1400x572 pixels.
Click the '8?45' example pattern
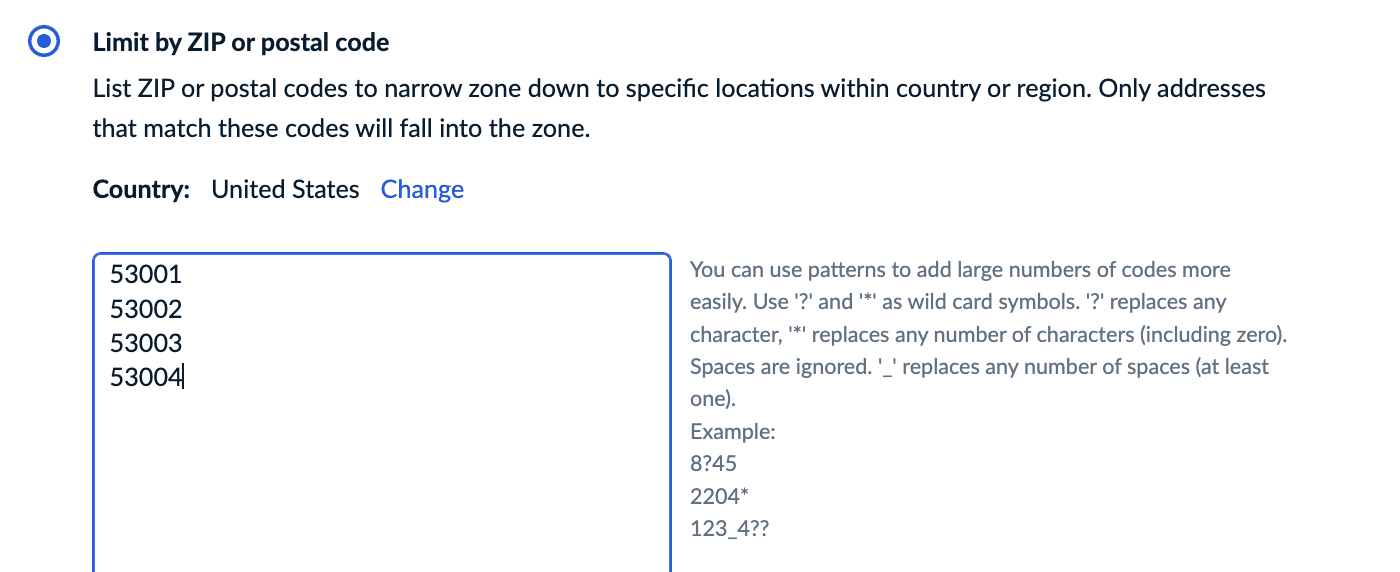pos(713,464)
